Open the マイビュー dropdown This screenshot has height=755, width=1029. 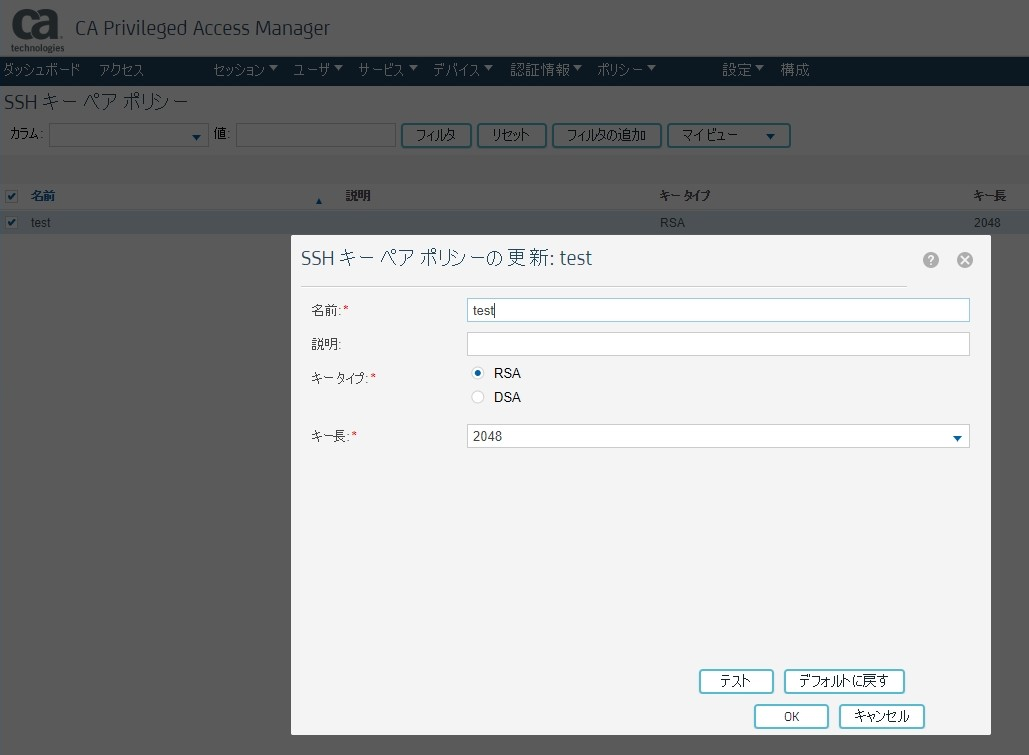coord(729,136)
